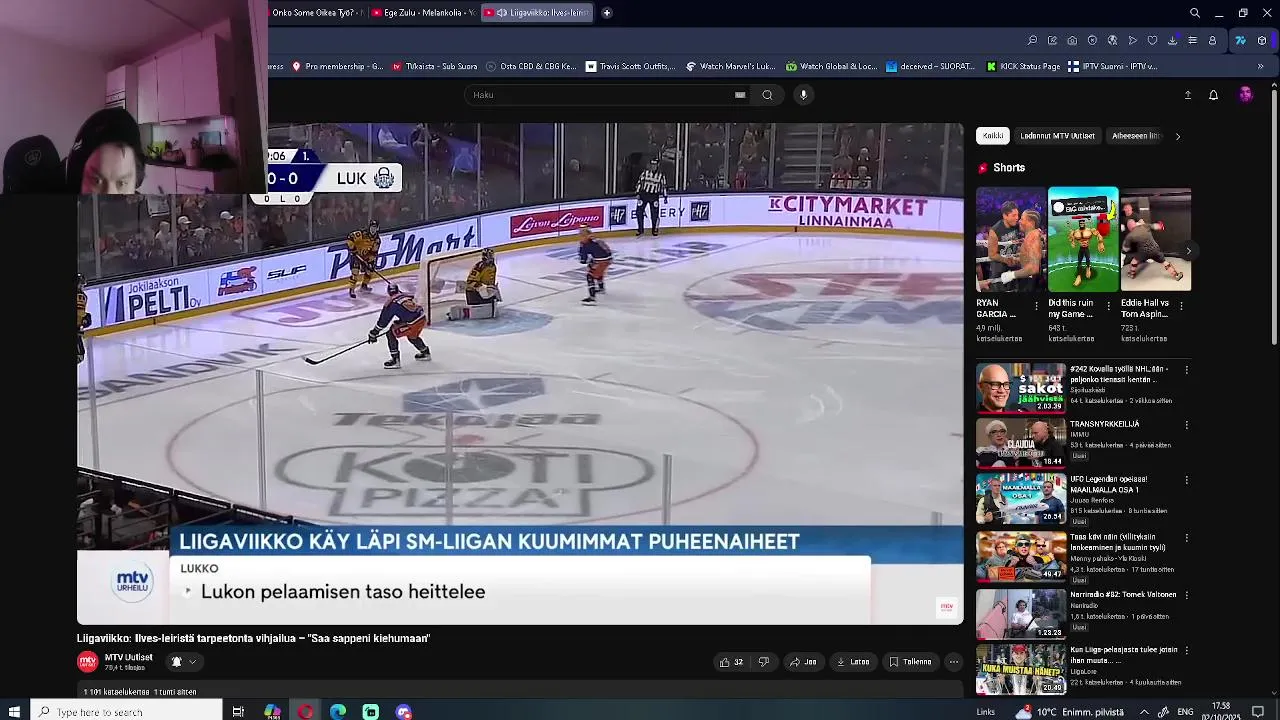This screenshot has width=1280, height=720.
Task: Click the Tallenna save button
Action: click(911, 662)
